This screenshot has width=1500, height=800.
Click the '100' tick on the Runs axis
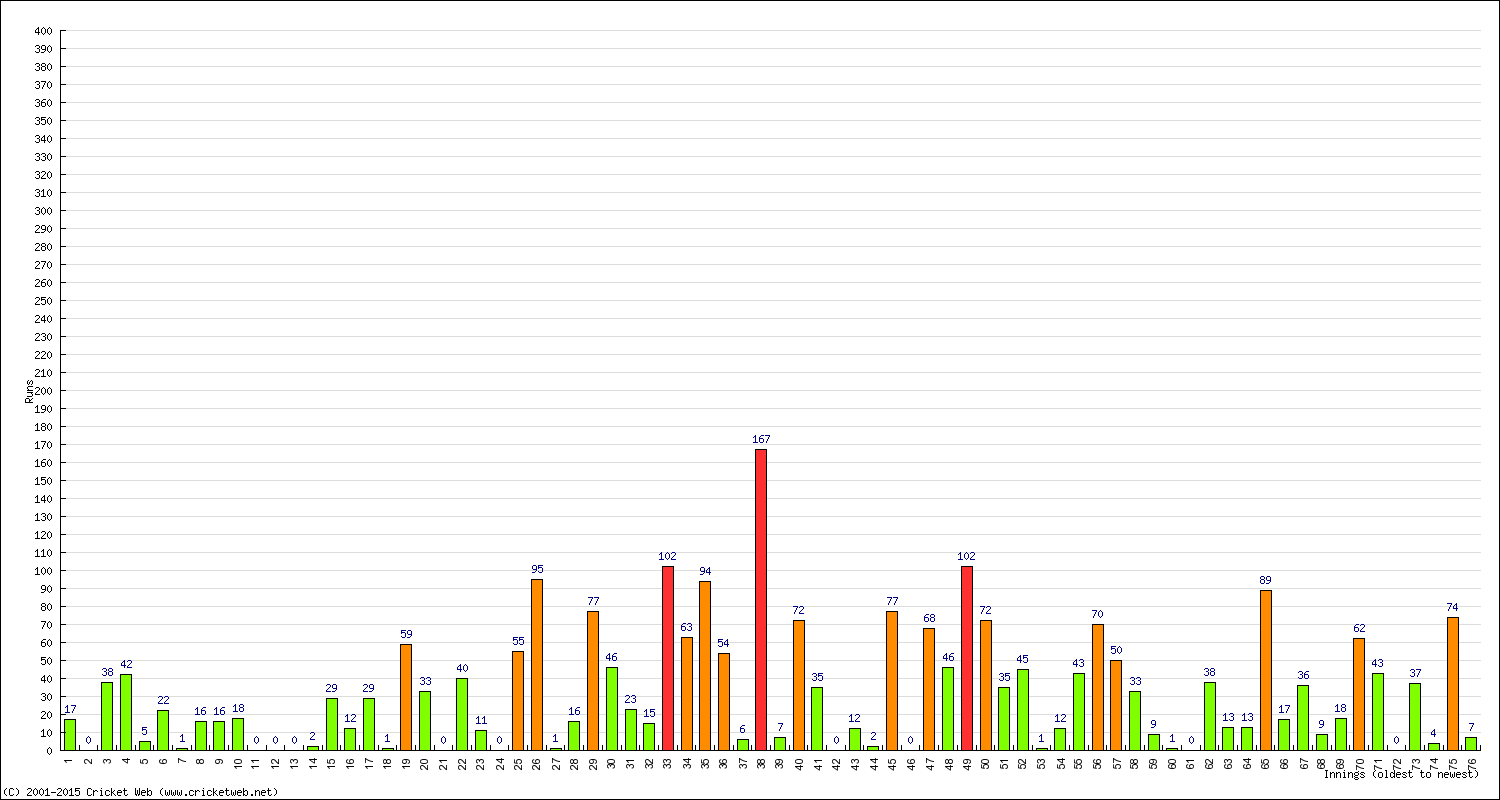(x=42, y=571)
